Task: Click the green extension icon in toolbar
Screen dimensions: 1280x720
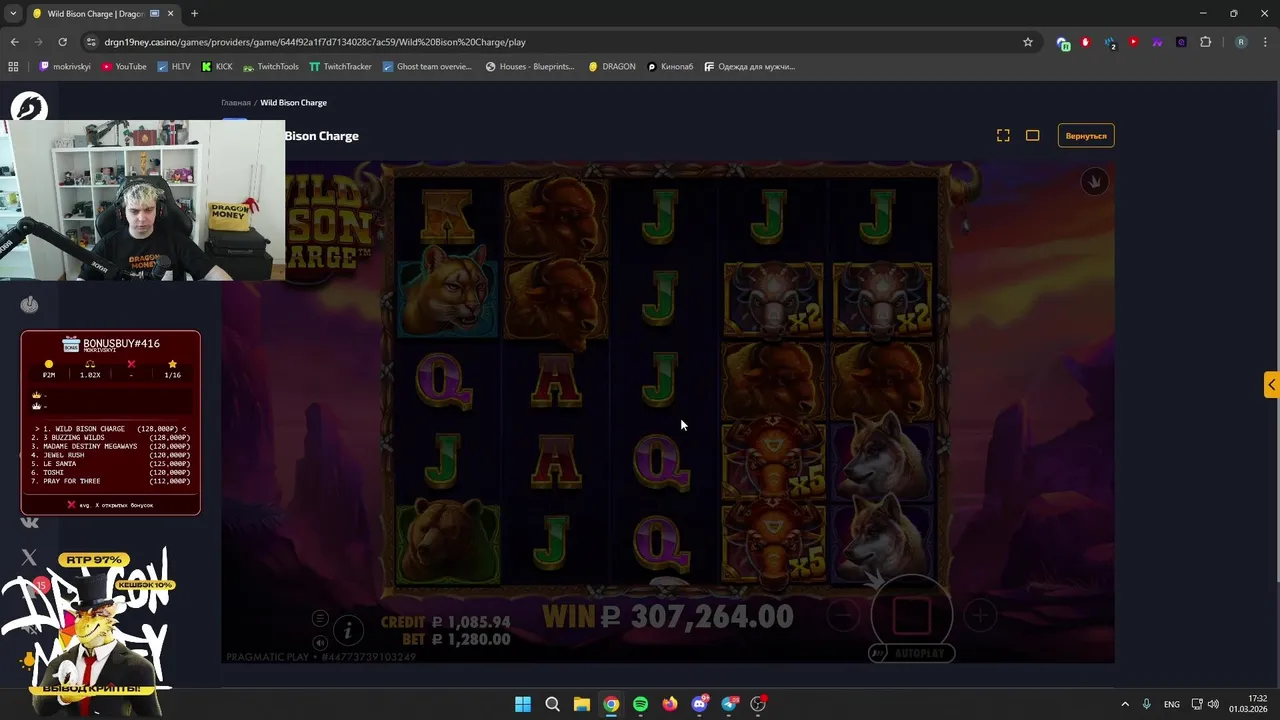Action: click(1063, 43)
